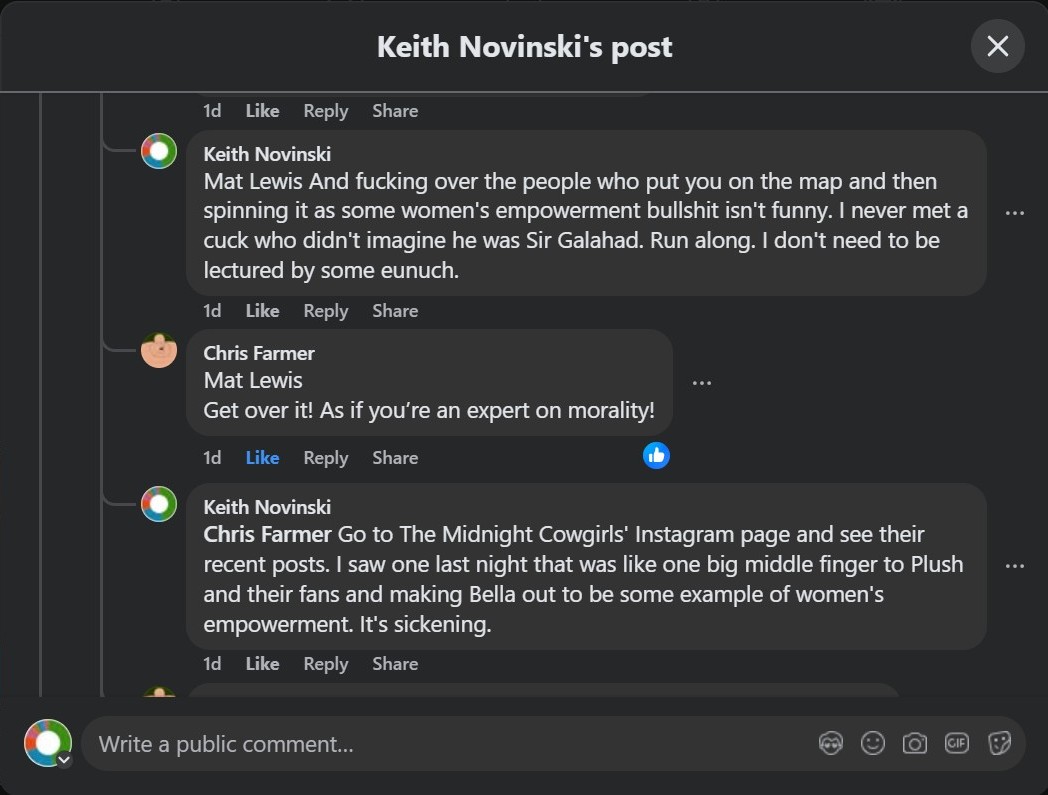Open Keith Novinski's name on the Instagram comment

[267, 507]
